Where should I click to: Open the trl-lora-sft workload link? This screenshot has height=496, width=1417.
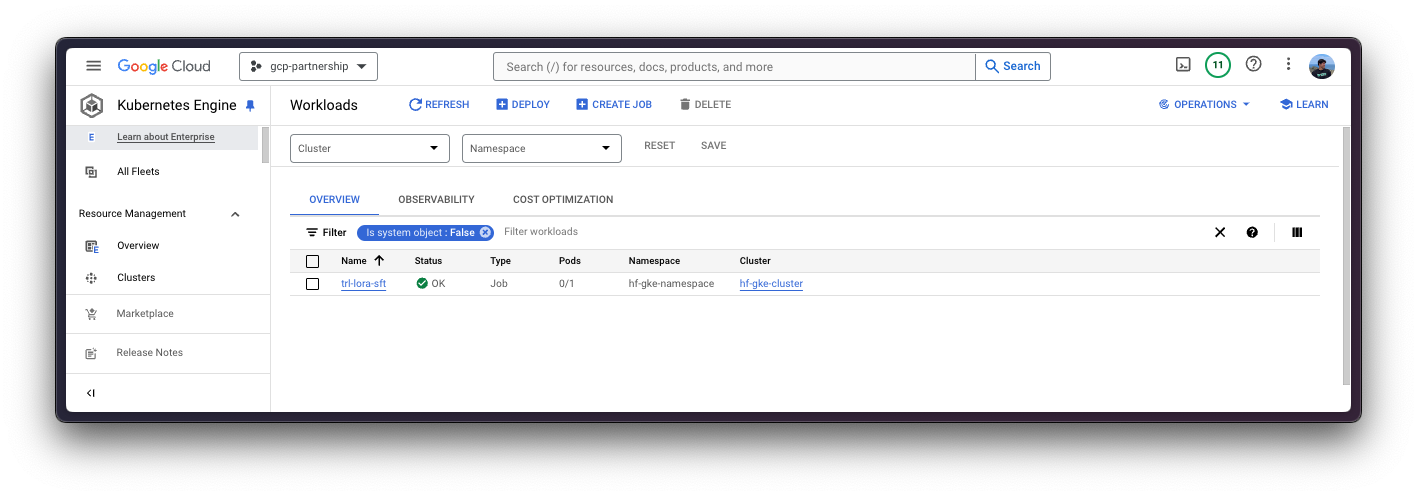[x=363, y=284]
